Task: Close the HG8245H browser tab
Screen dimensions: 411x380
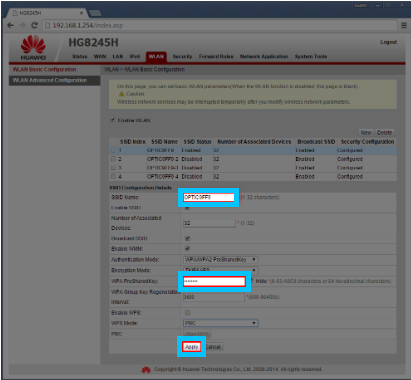Action: pyautogui.click(x=81, y=13)
